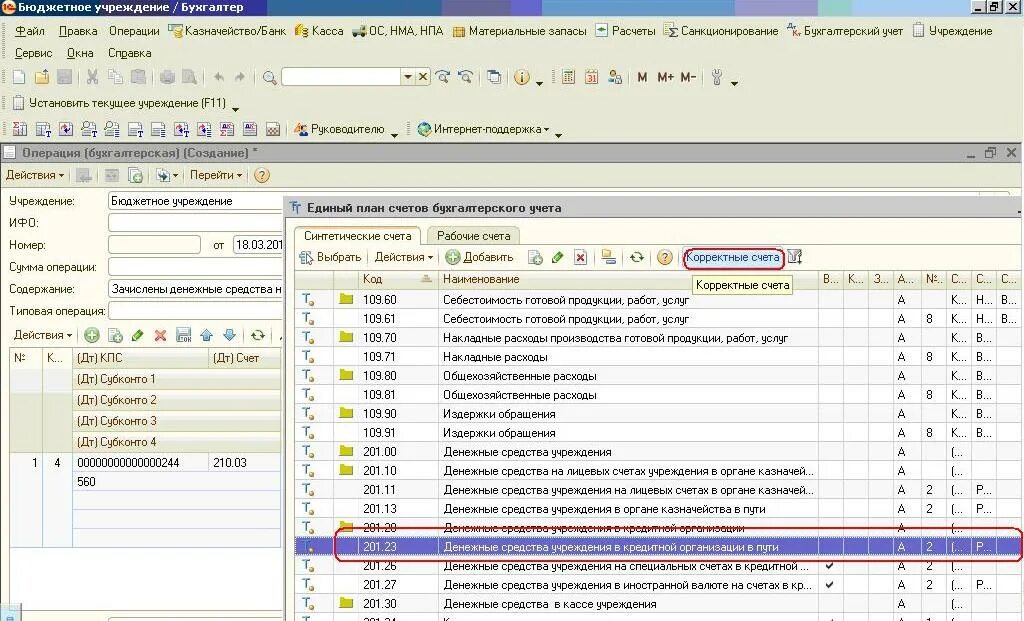Open the calculator icon in main toolbar
Viewport: 1024px width, 621px height.
568,77
